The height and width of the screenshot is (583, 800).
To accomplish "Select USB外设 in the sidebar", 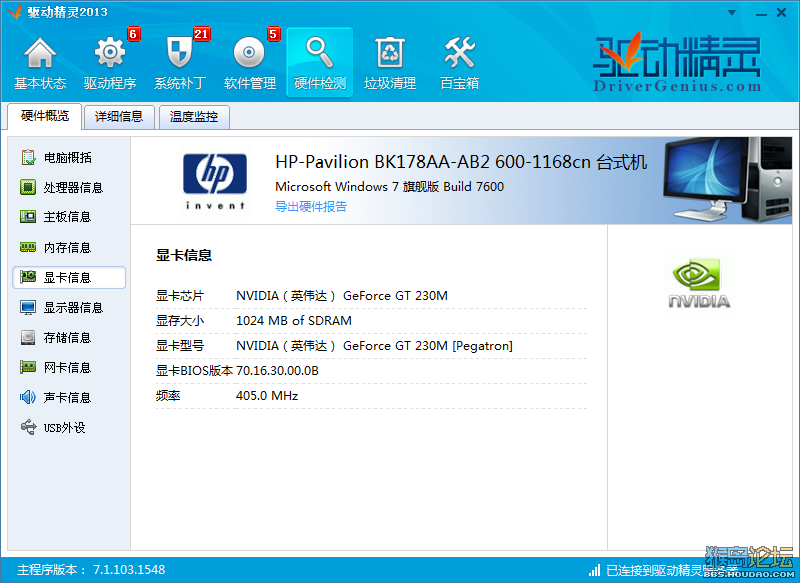I will tap(69, 427).
